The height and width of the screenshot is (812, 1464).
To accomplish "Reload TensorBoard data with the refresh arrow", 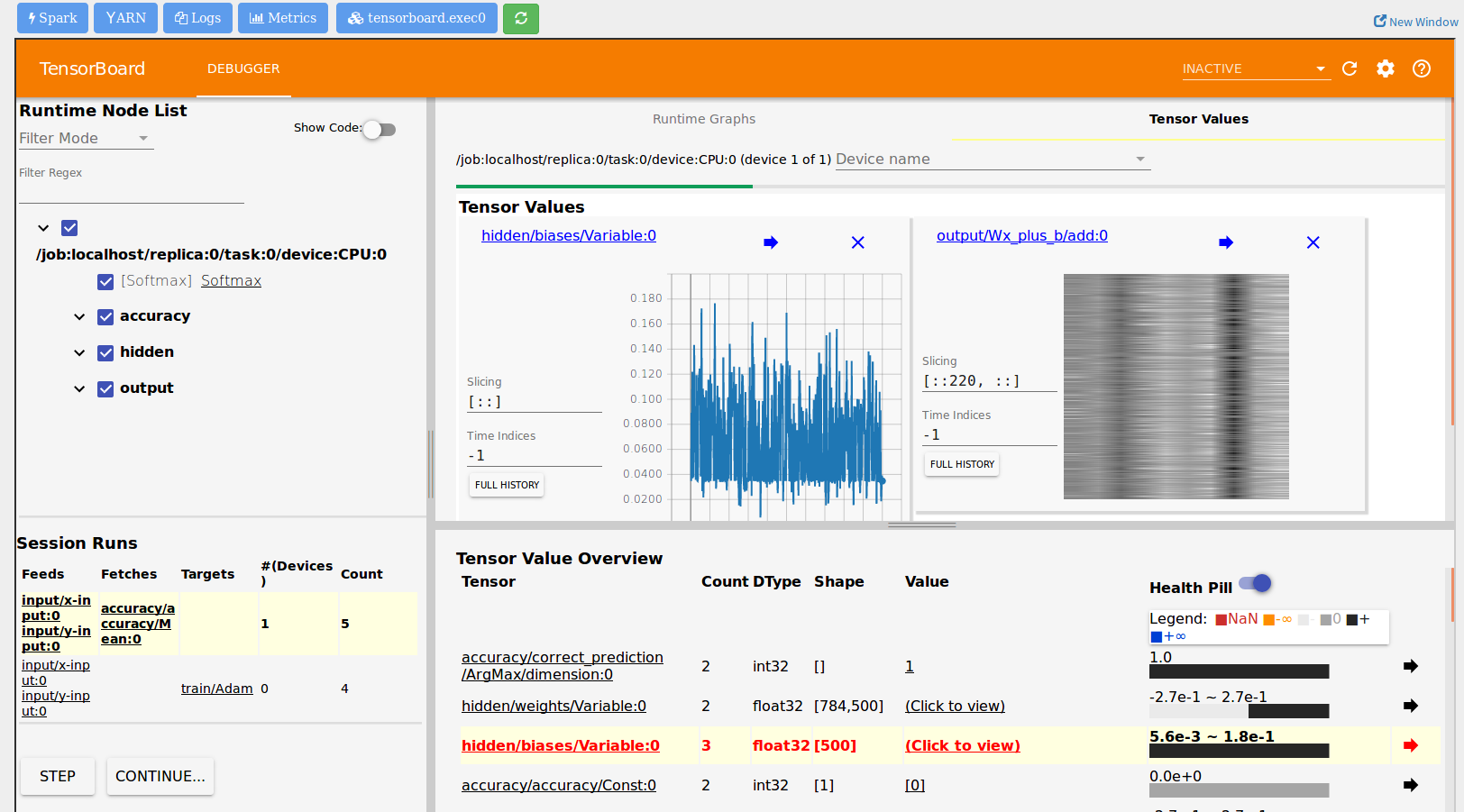I will [x=1350, y=68].
